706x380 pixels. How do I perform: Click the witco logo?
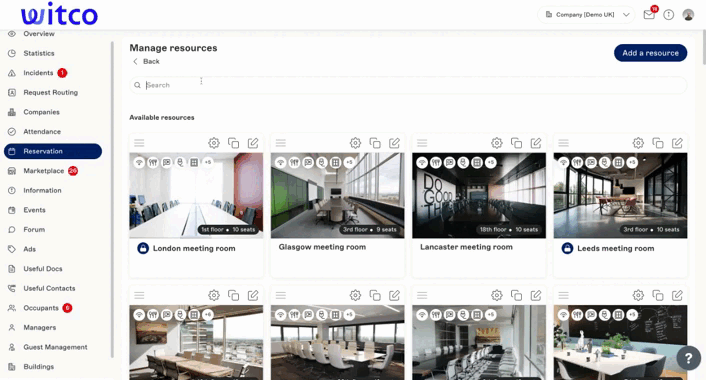click(x=59, y=15)
